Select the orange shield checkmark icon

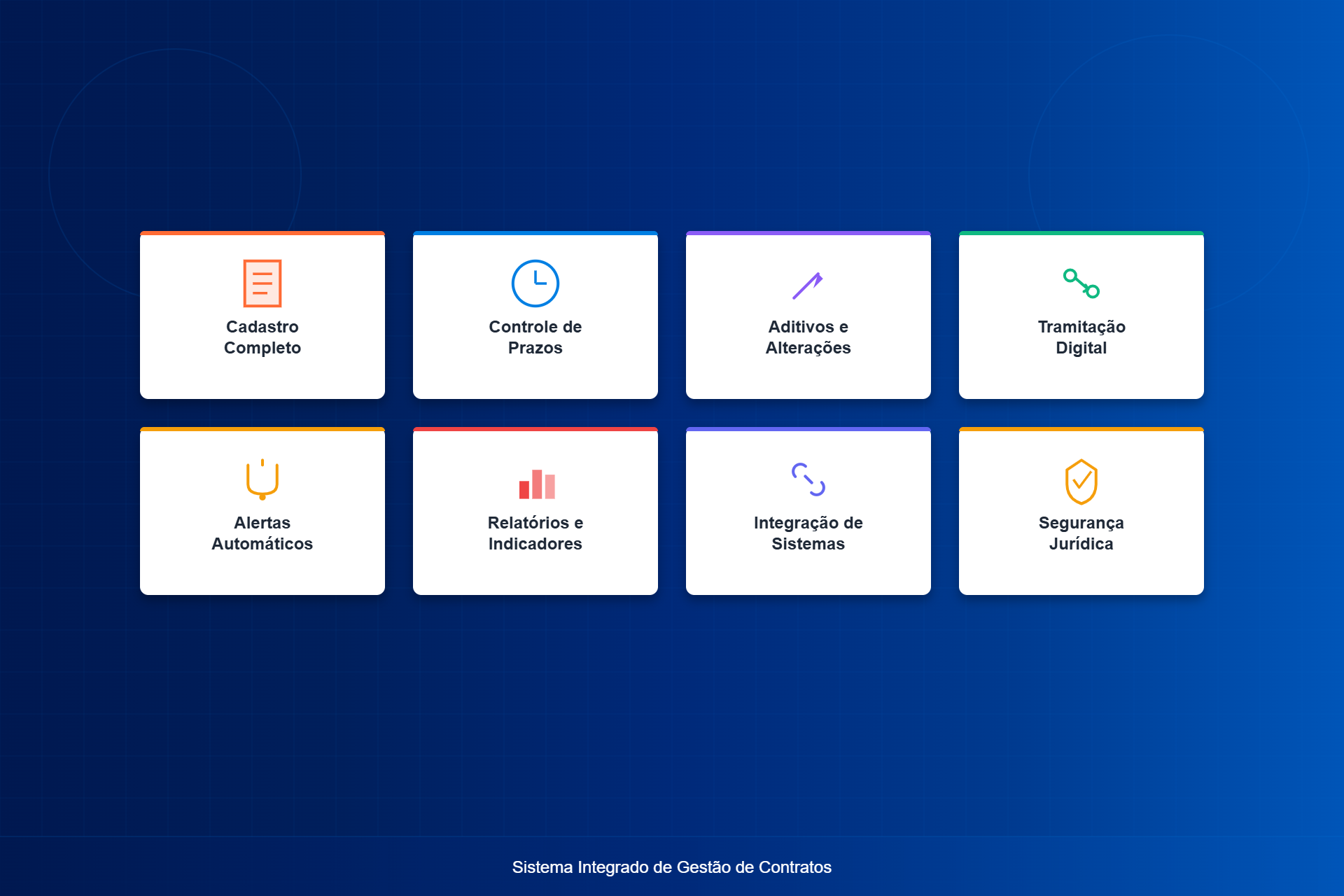[1081, 482]
